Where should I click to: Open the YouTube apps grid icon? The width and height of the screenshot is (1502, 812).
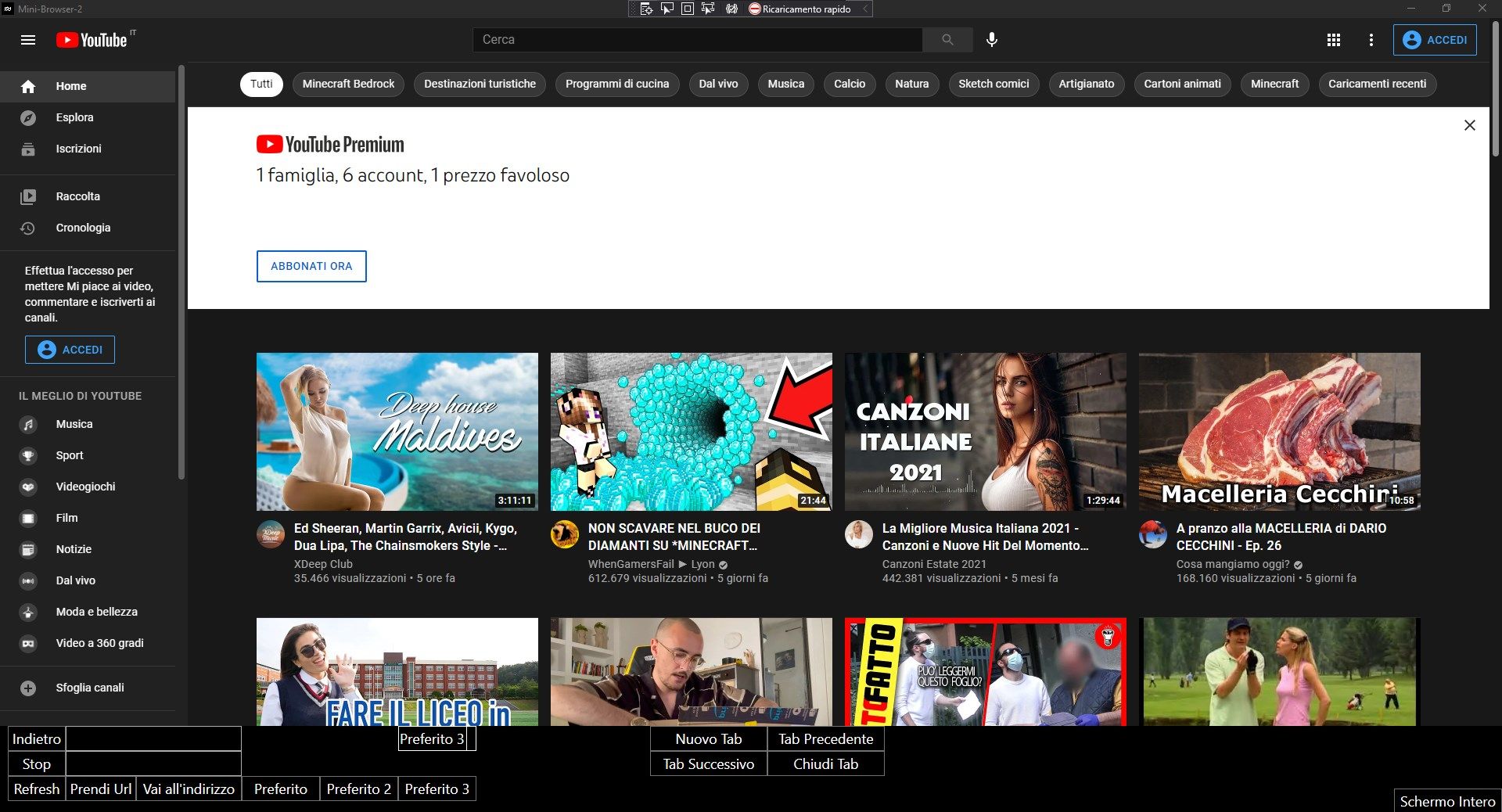1334,40
